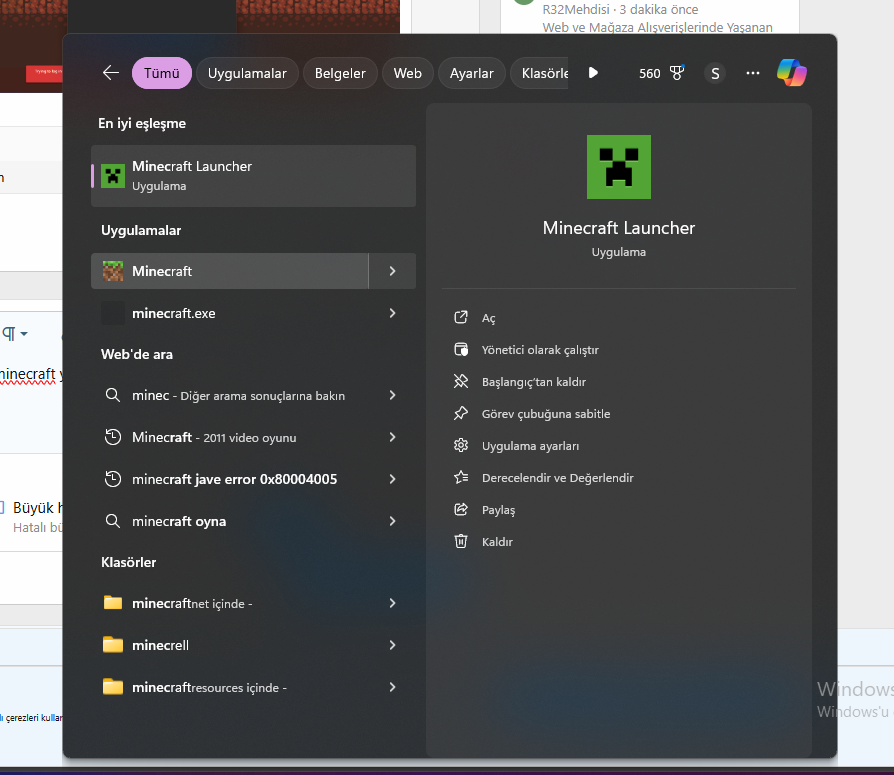Click the open-external icon beside Aç

point(461,317)
